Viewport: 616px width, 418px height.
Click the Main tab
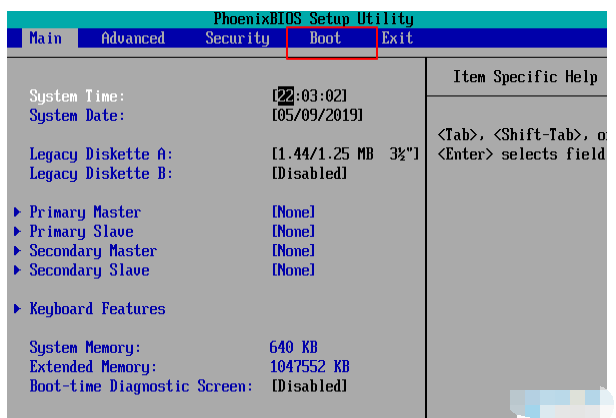[x=45, y=38]
